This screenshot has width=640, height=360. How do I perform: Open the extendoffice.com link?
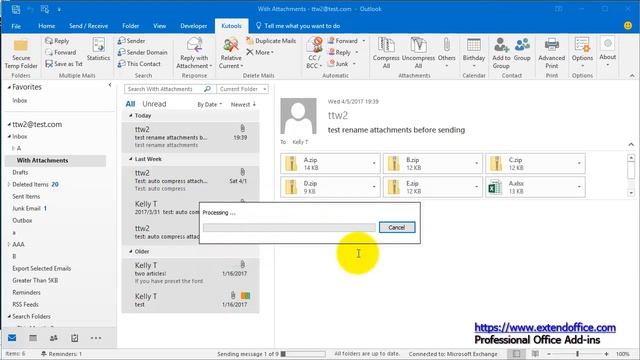[x=545, y=327]
